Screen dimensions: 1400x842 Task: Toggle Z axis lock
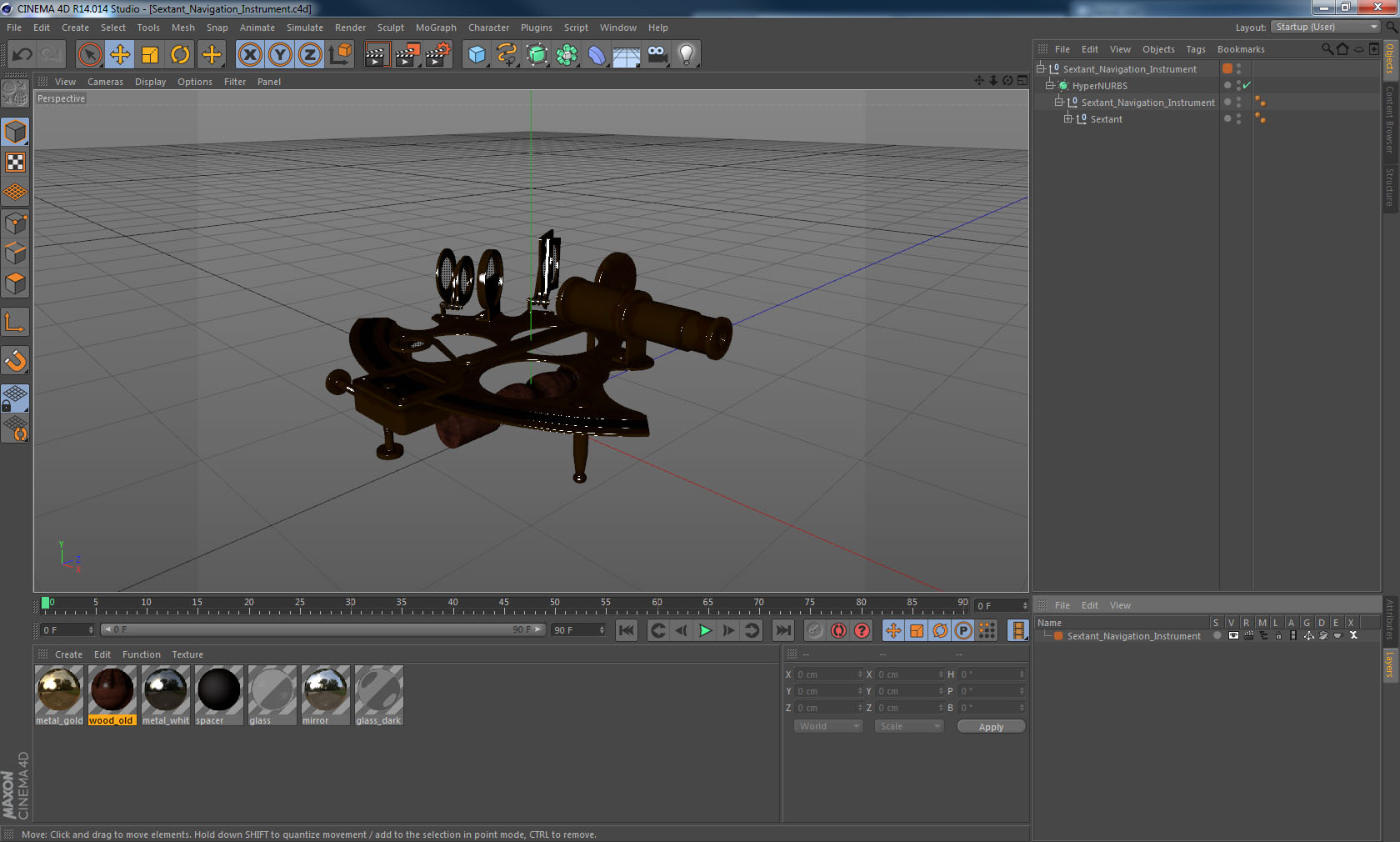(310, 55)
